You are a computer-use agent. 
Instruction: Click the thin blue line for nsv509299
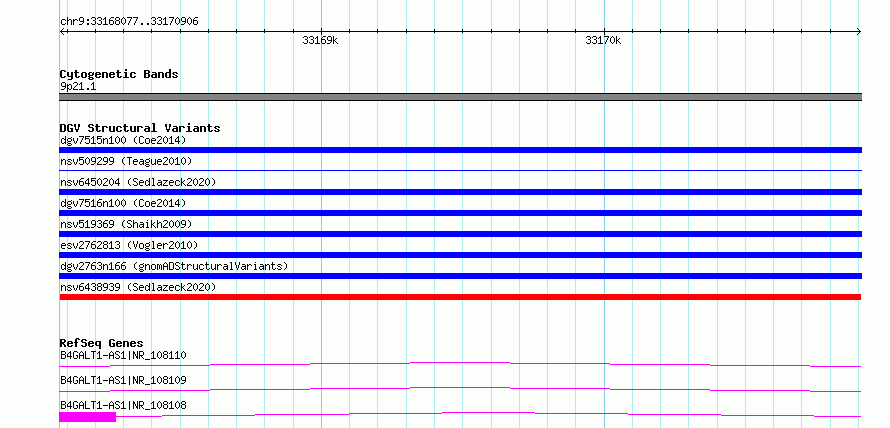(x=460, y=170)
